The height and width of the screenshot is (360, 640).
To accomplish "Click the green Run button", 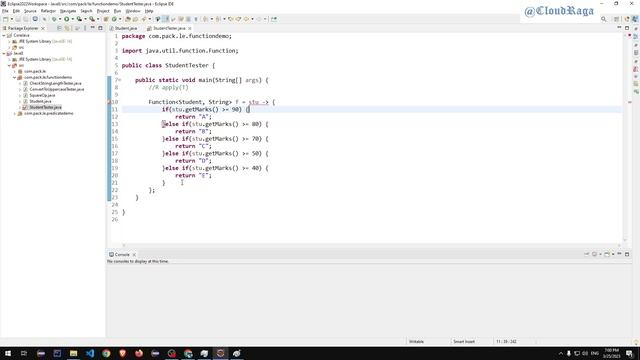I will 67,19.
